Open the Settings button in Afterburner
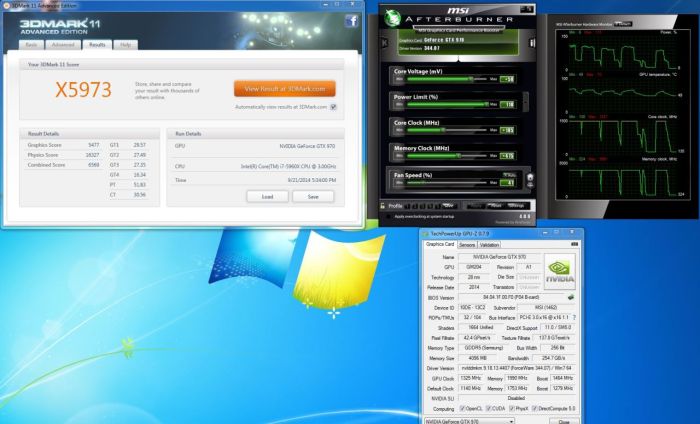Screen dimensions: 700x424 [x=517, y=206]
